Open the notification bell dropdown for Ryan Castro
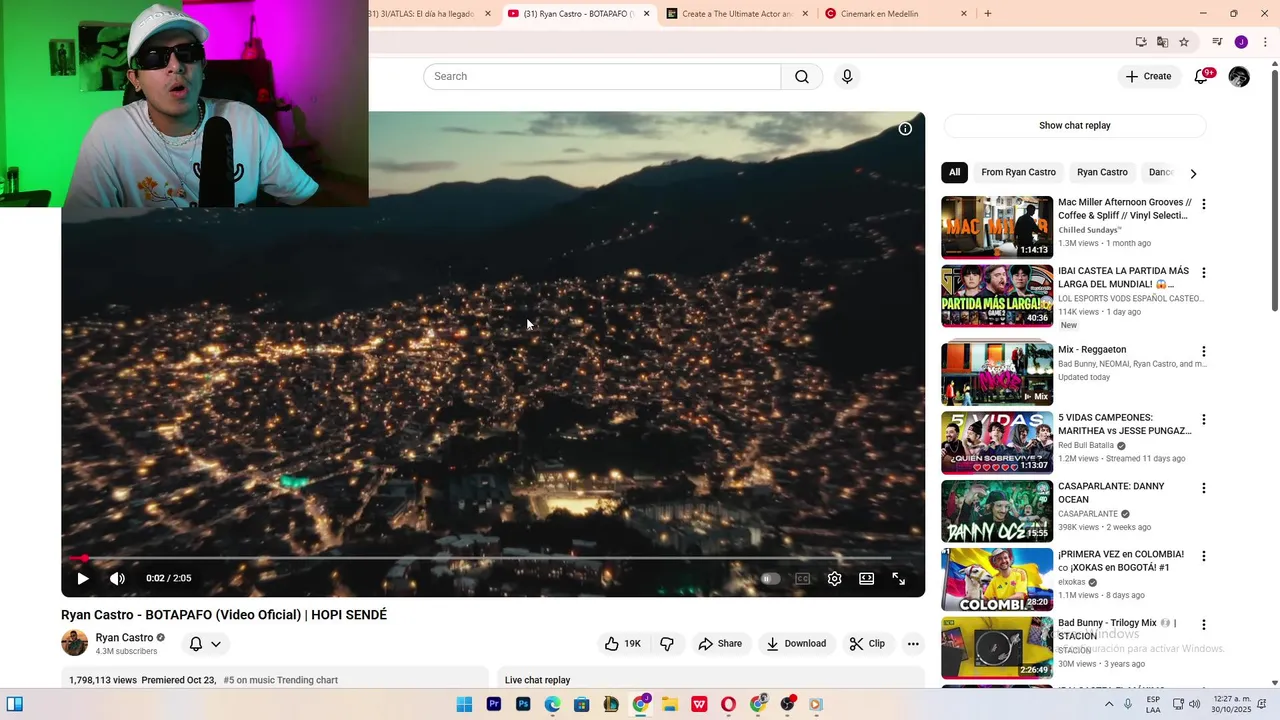This screenshot has width=1280, height=720. pos(205,644)
